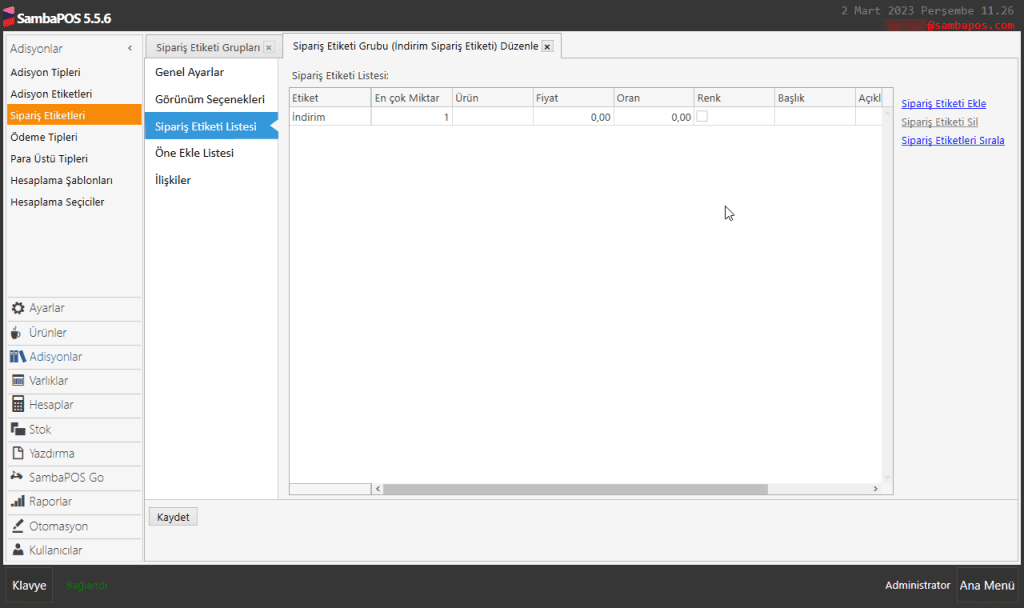Open Kullanıcılar via the person icon
The width and height of the screenshot is (1024, 608).
(x=18, y=550)
